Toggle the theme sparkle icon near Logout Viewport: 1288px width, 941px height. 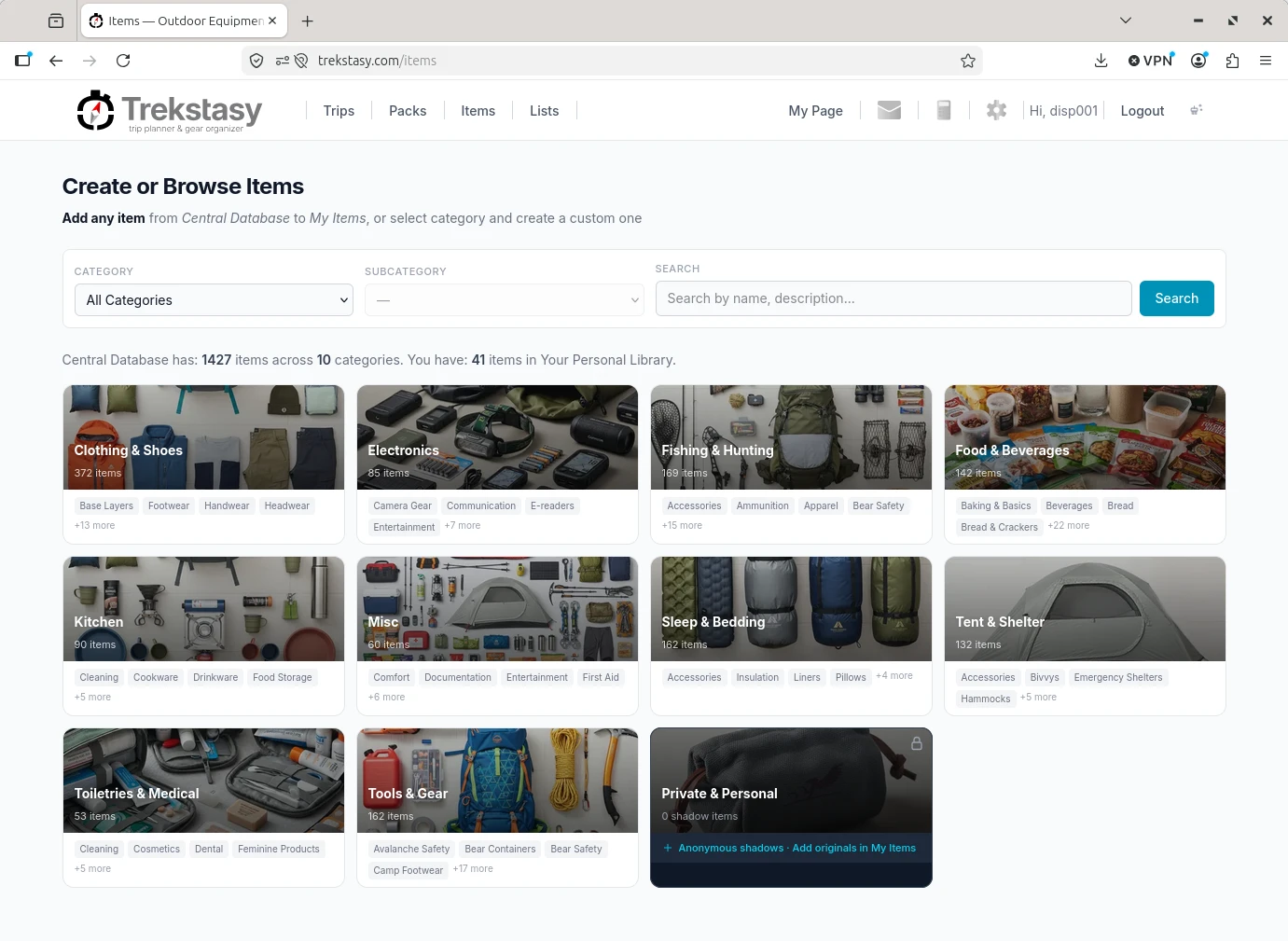click(x=1197, y=110)
